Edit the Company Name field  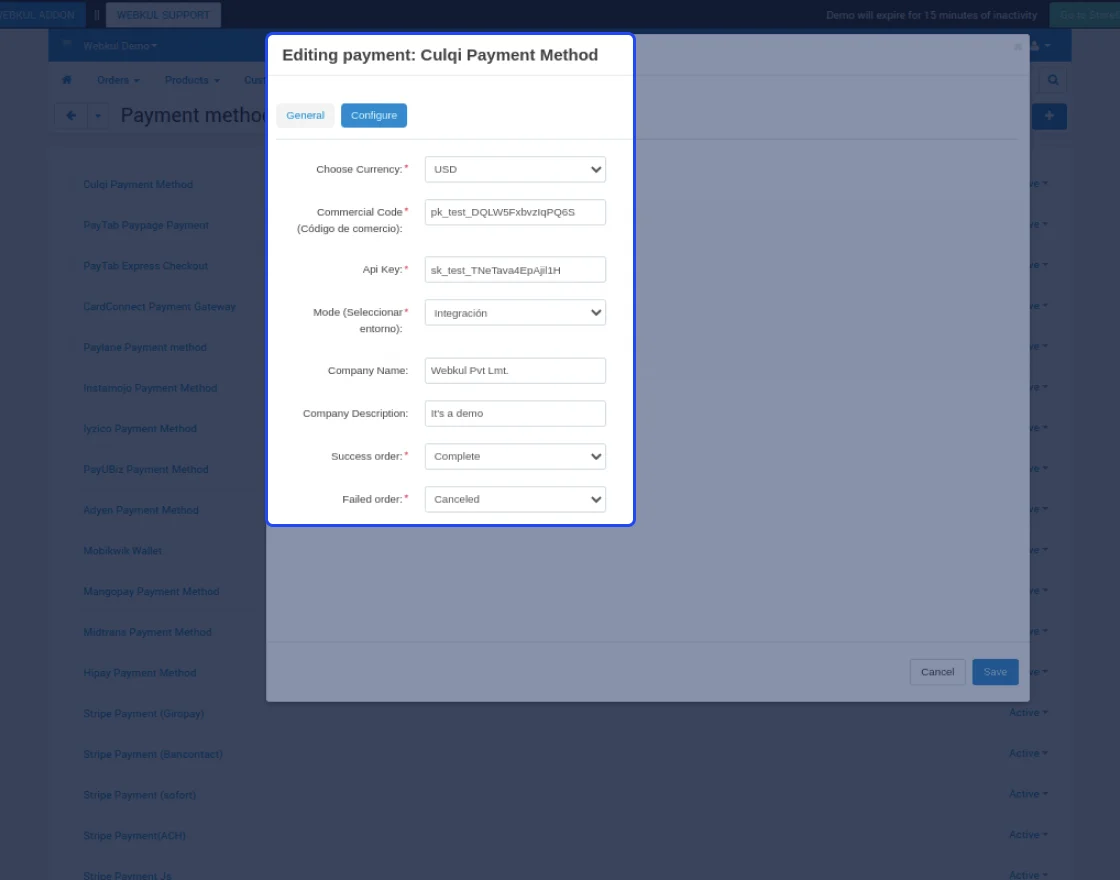515,371
